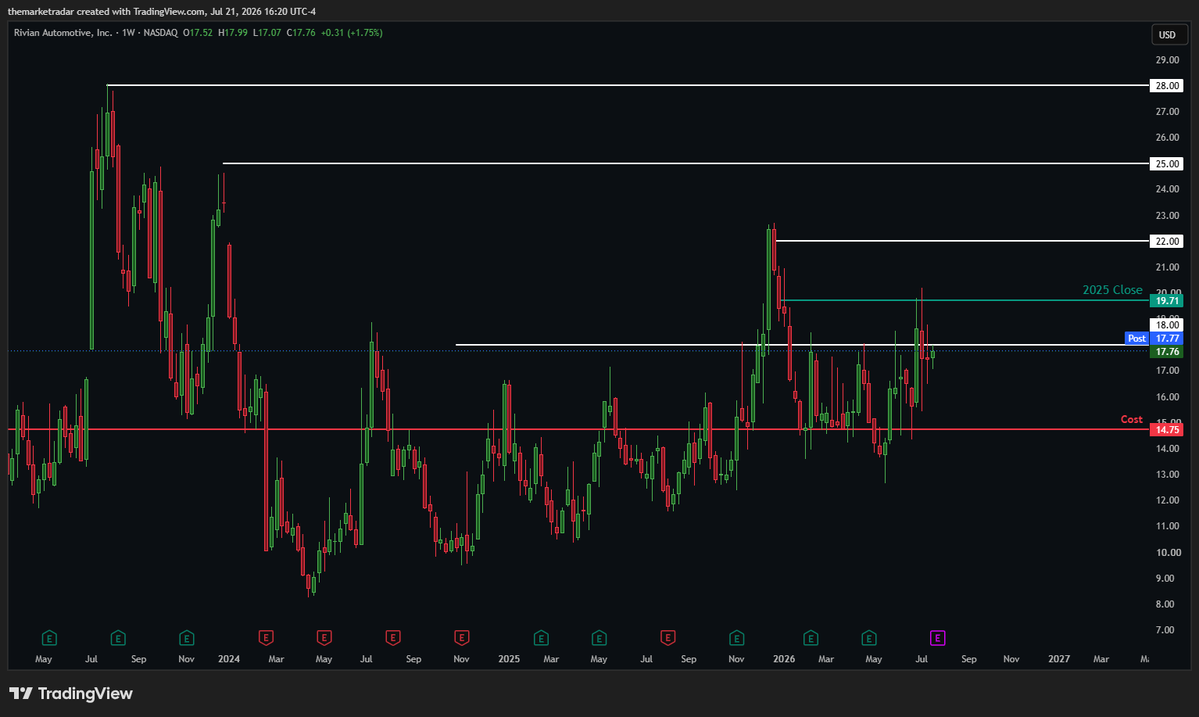Click the red earnings marker for May 2024

[324, 638]
